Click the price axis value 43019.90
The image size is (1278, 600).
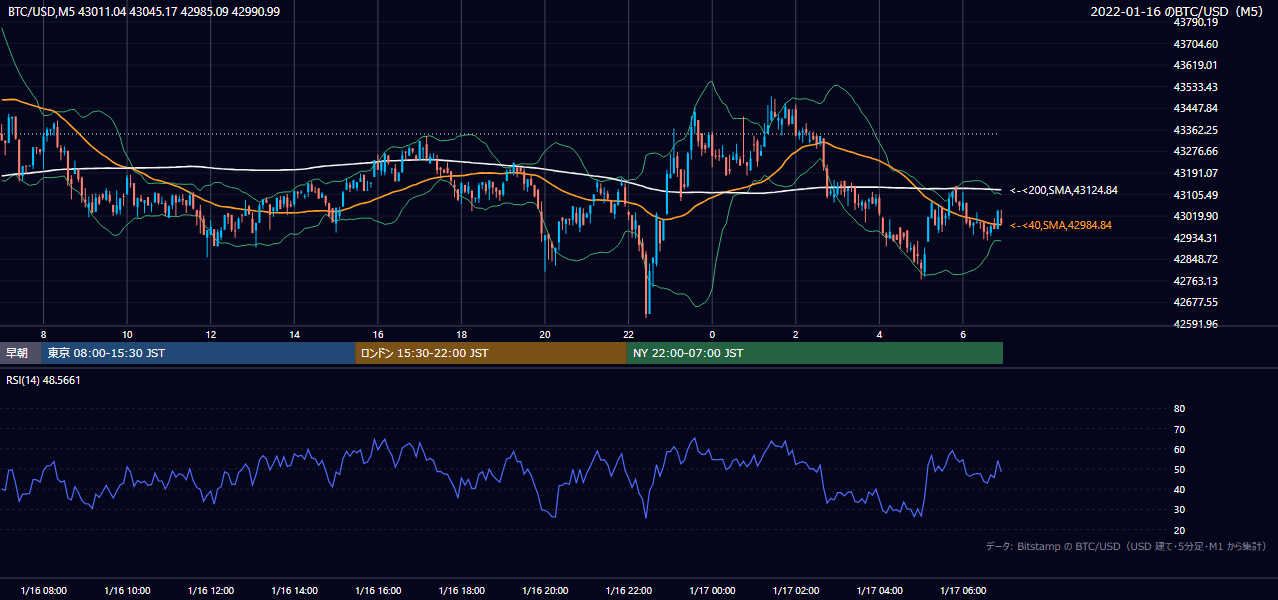coord(1195,216)
